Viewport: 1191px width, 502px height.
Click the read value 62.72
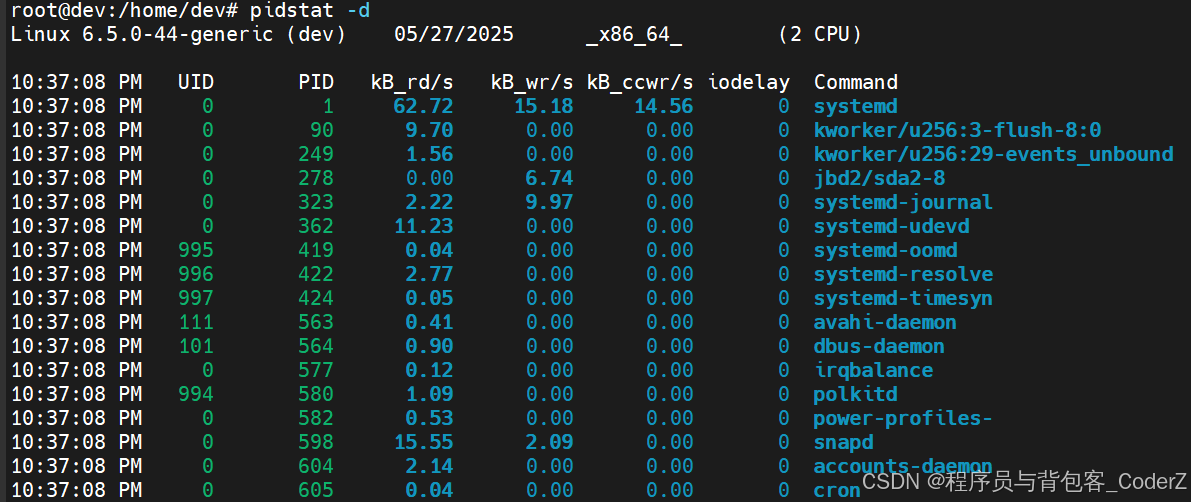point(424,106)
